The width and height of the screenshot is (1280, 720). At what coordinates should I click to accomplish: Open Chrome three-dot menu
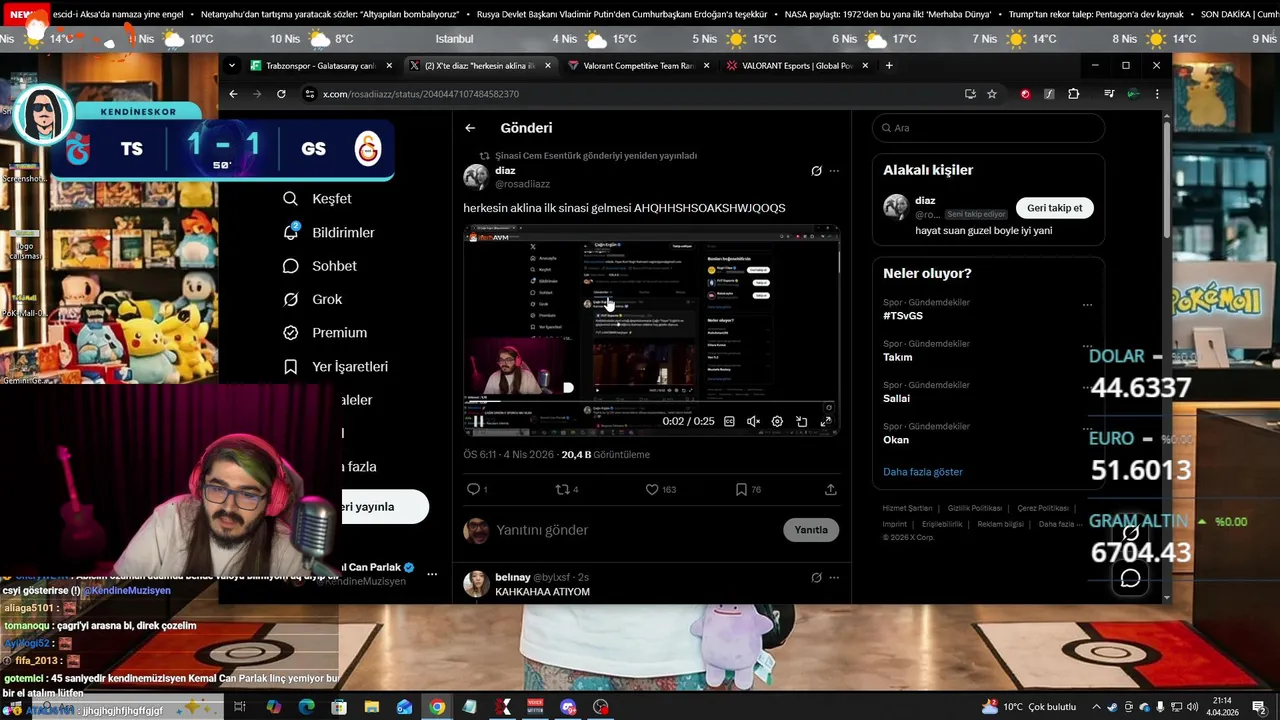[x=1157, y=94]
